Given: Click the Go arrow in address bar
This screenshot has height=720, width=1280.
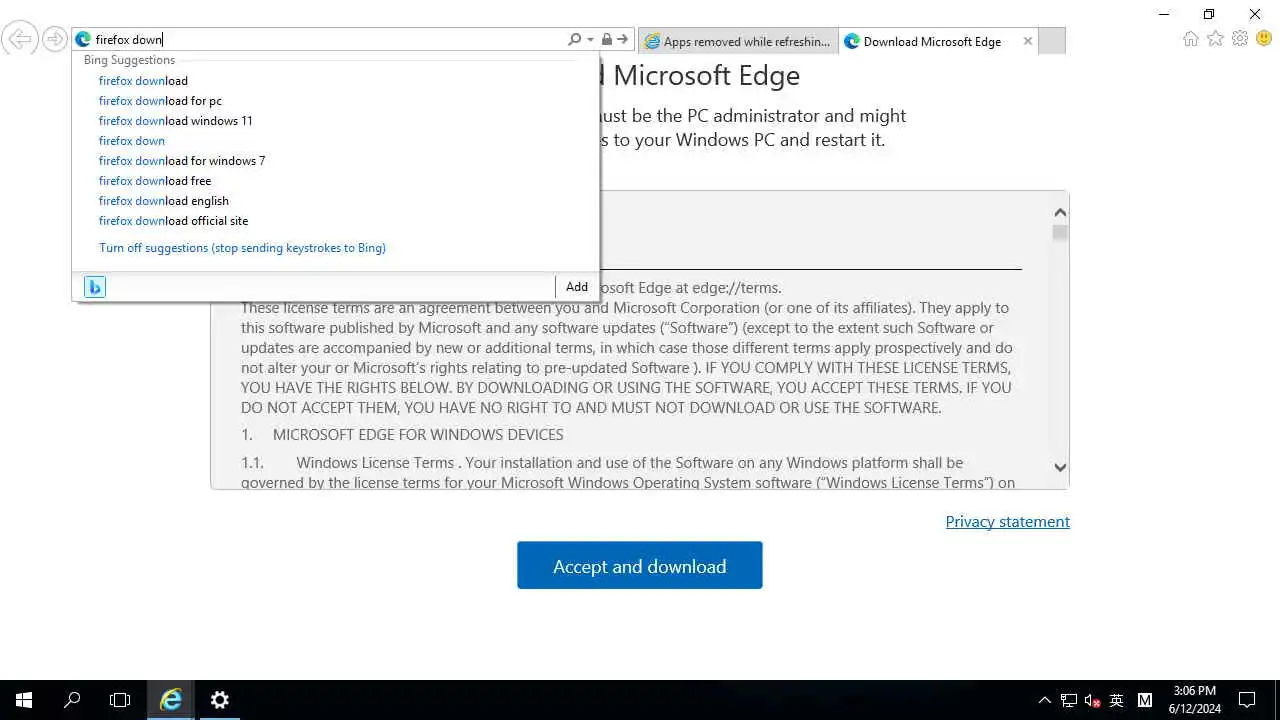Looking at the screenshot, I should (622, 40).
